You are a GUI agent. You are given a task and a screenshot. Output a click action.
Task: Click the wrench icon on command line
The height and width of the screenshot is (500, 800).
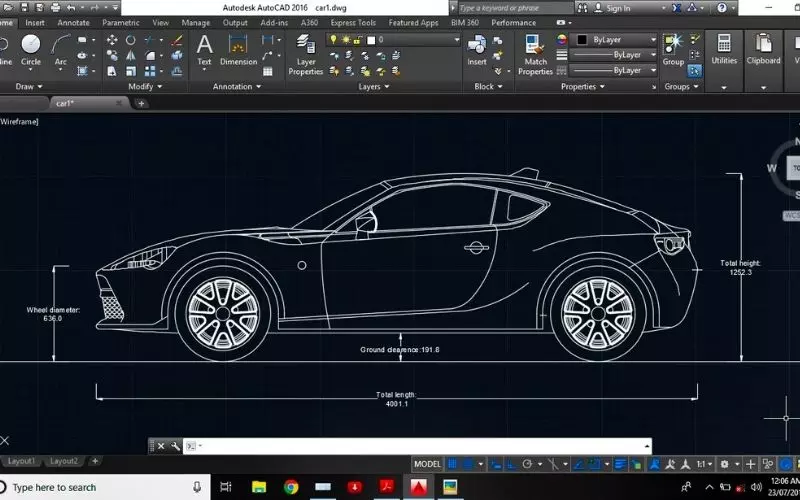[175, 446]
